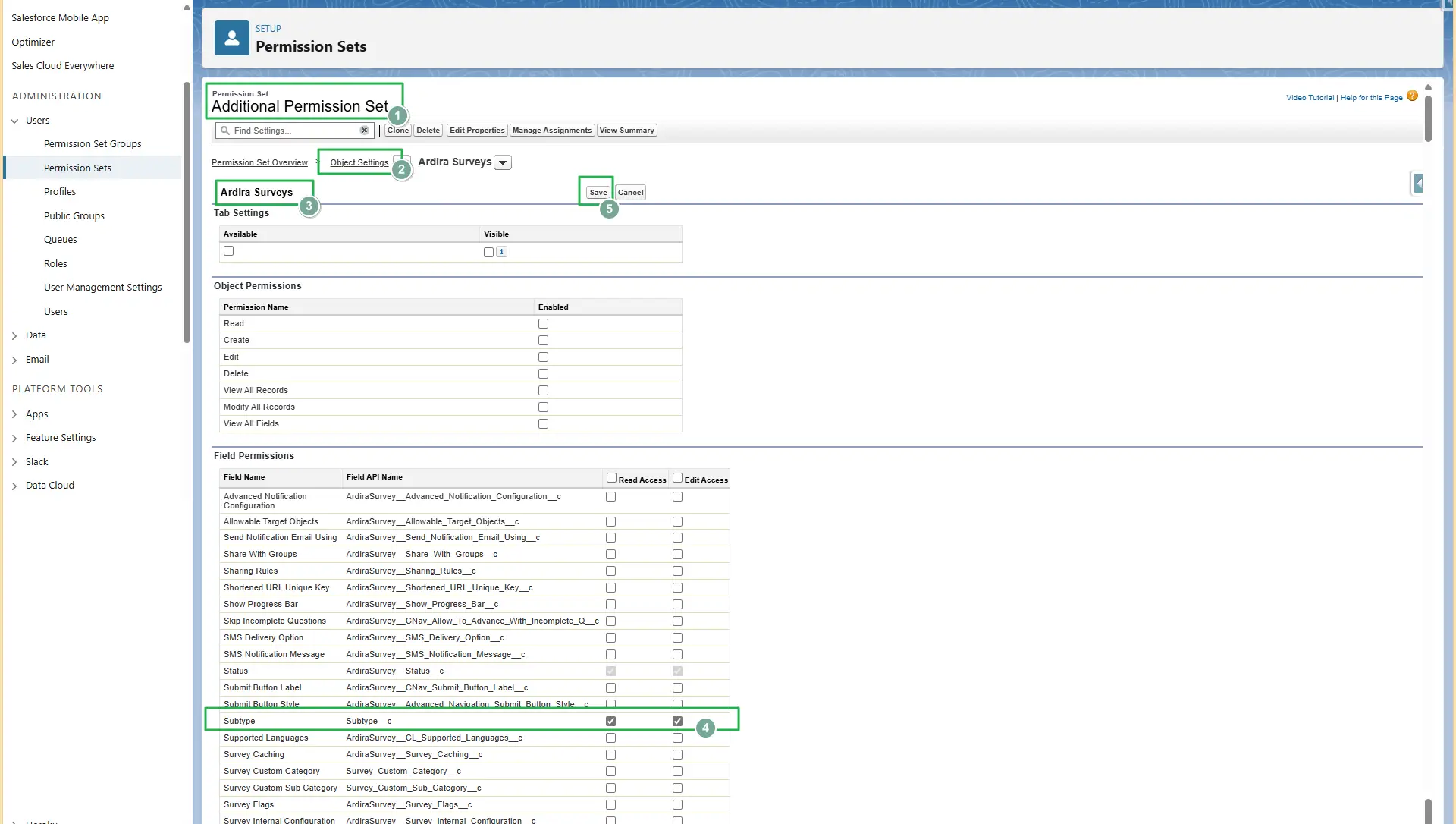This screenshot has width=1456, height=824.
Task: Check the Read Access select-all header checkbox
Action: coord(611,478)
